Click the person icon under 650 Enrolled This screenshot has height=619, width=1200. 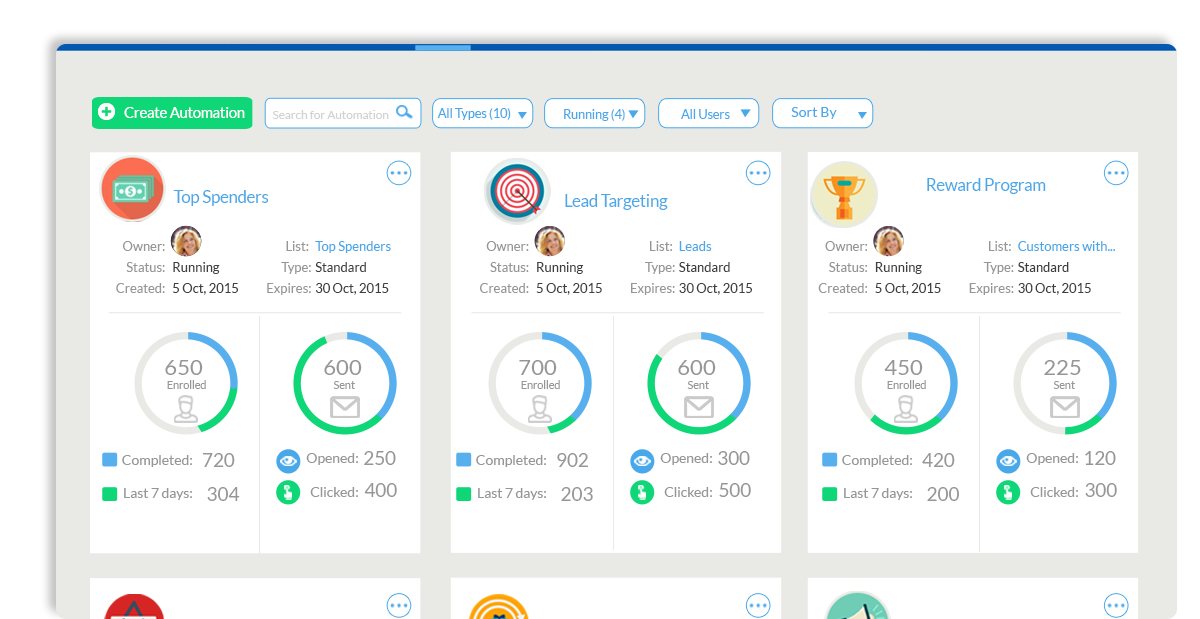(x=186, y=408)
